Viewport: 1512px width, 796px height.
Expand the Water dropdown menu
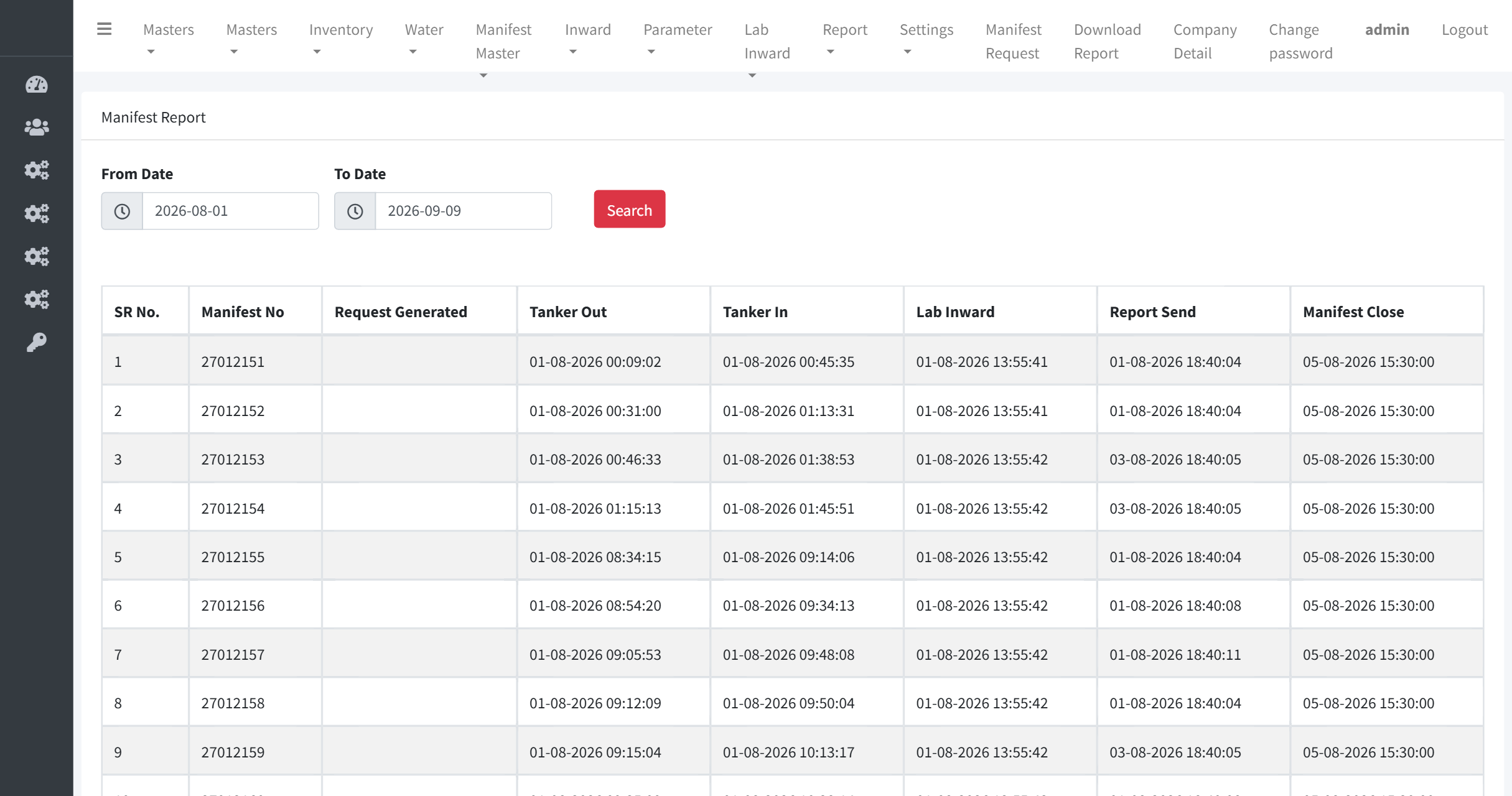[x=424, y=40]
